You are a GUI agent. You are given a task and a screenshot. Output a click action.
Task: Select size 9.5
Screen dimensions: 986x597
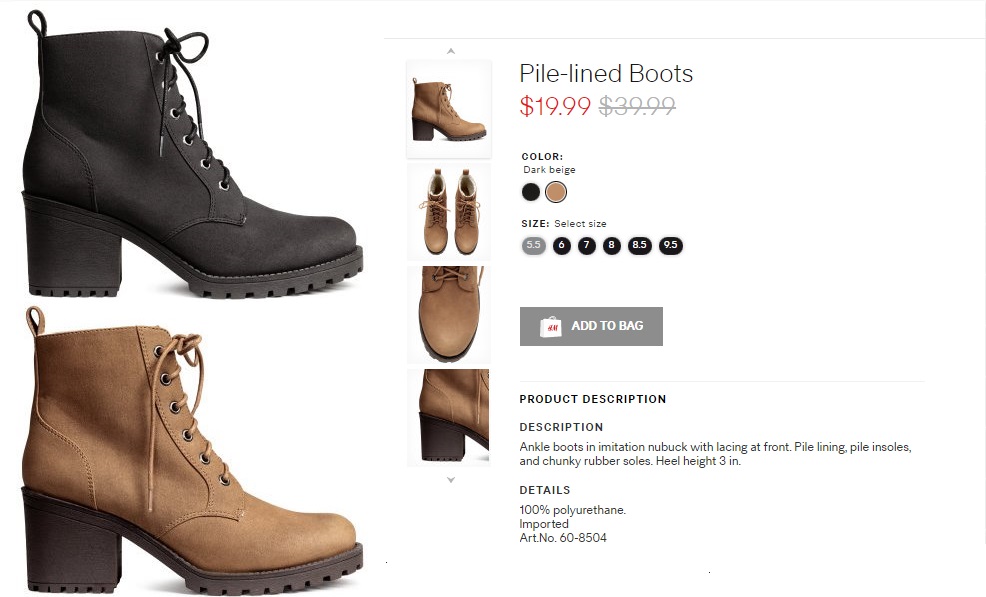670,245
